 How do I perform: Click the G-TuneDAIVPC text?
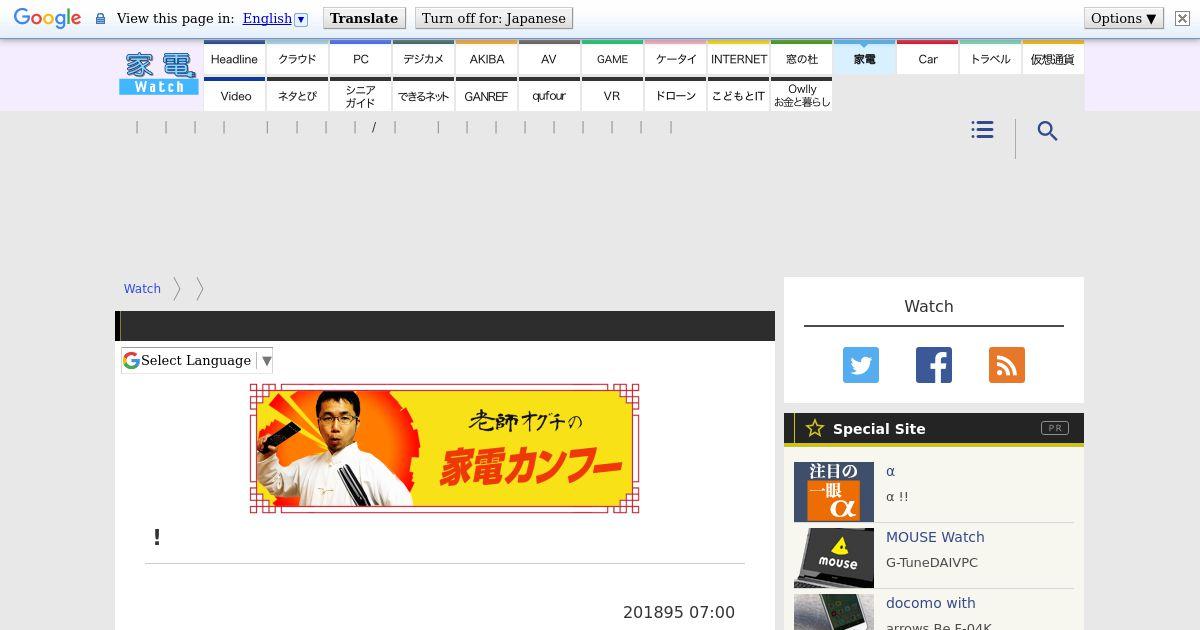(x=932, y=562)
